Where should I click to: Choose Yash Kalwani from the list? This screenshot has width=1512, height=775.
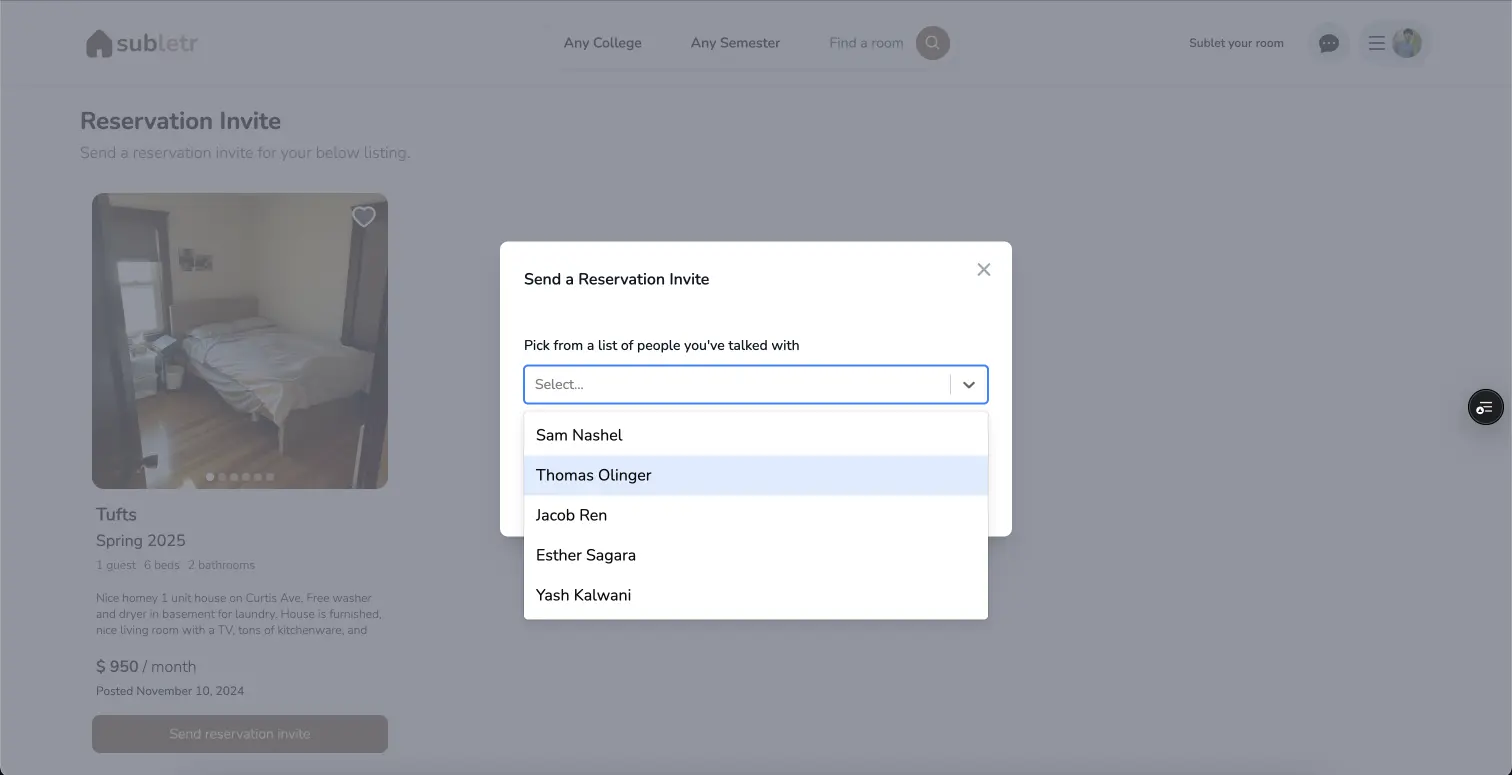click(x=756, y=595)
